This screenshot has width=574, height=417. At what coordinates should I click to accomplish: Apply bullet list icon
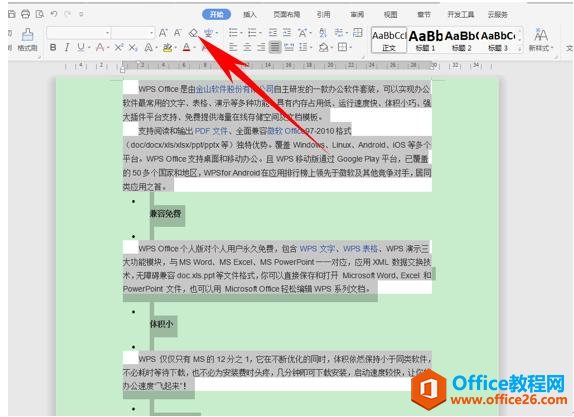point(233,33)
